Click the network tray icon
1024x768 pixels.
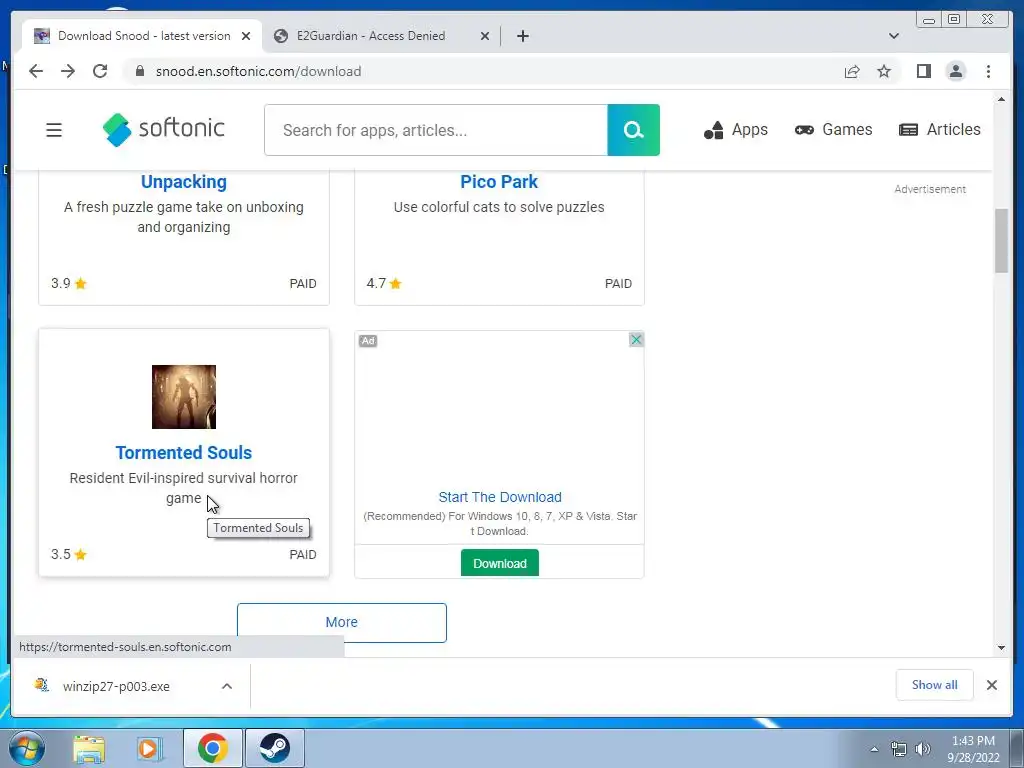[x=899, y=749]
